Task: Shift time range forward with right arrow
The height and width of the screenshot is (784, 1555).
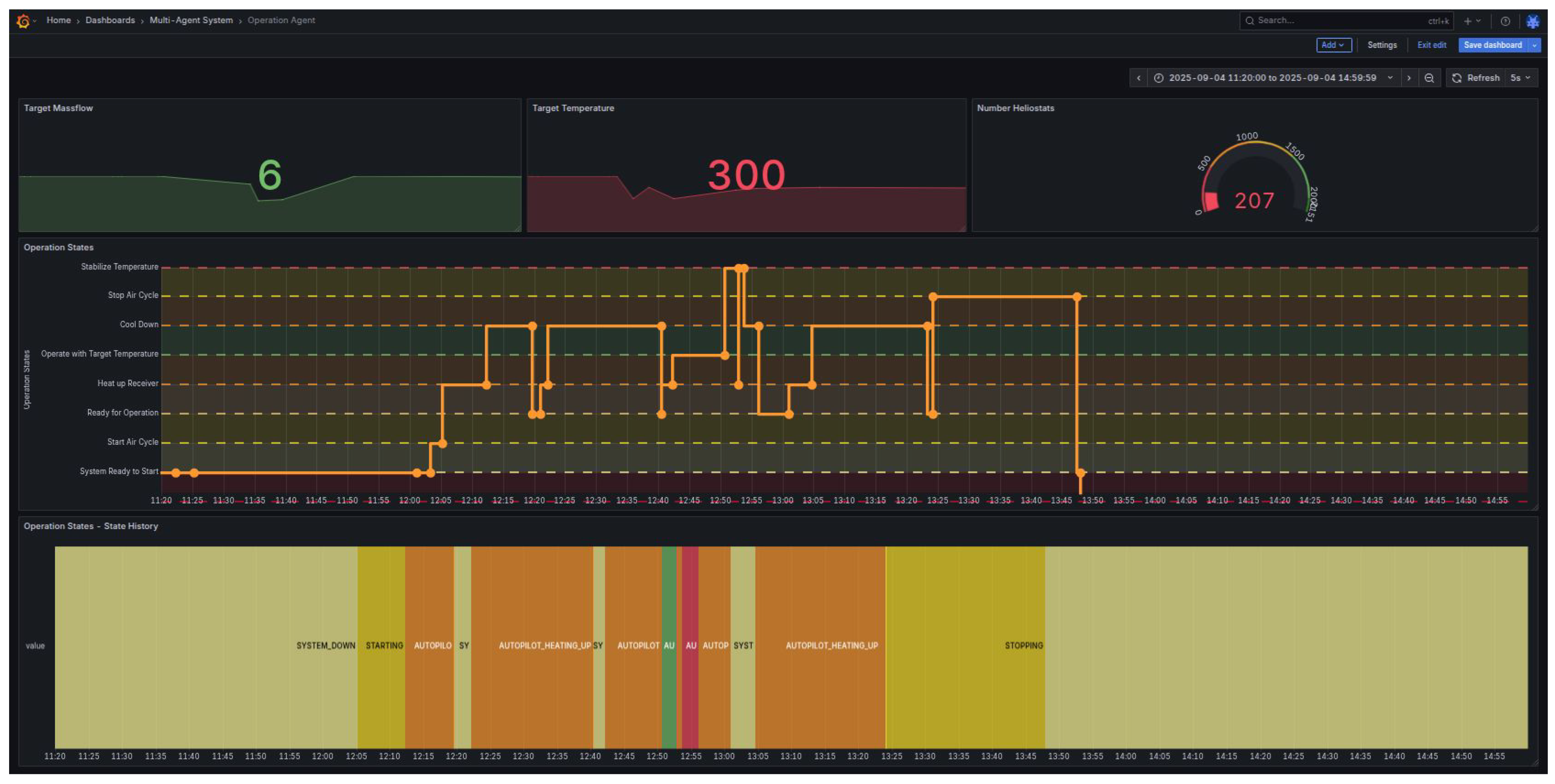Action: tap(1409, 78)
